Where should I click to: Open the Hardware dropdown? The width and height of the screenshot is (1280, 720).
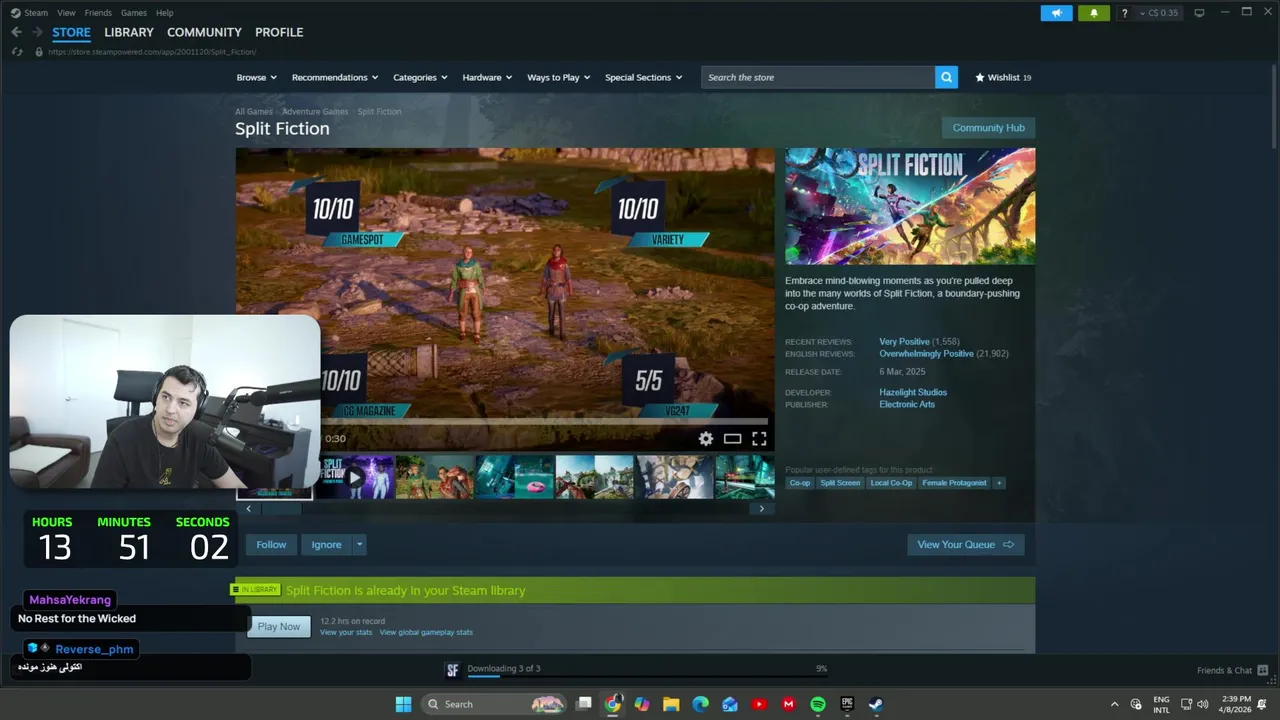(487, 77)
